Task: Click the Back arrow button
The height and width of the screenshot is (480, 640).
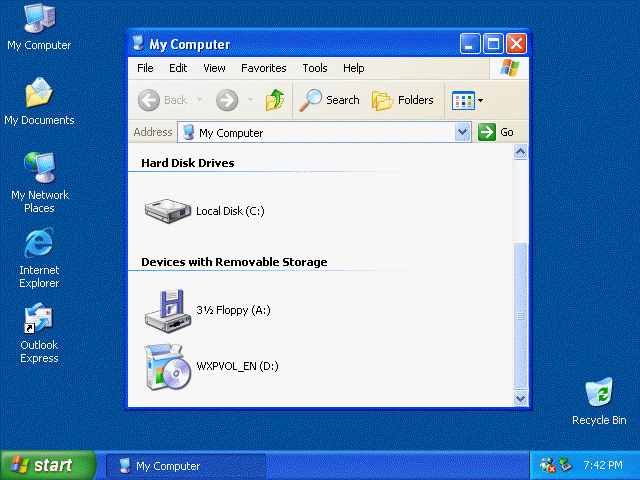Action: click(x=149, y=100)
